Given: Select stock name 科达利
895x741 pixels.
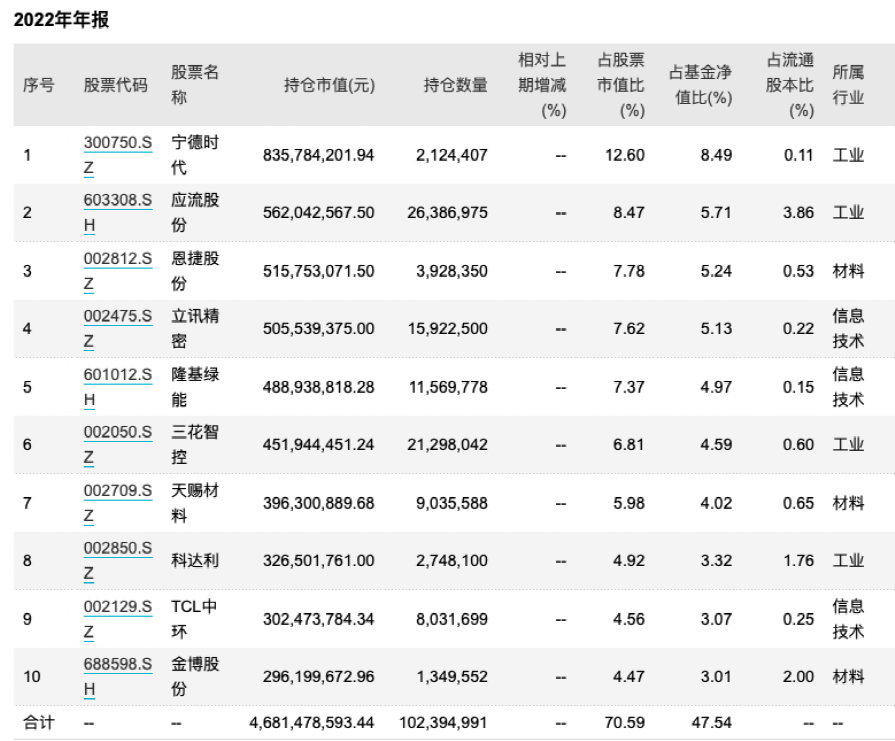Looking at the screenshot, I should [x=195, y=561].
